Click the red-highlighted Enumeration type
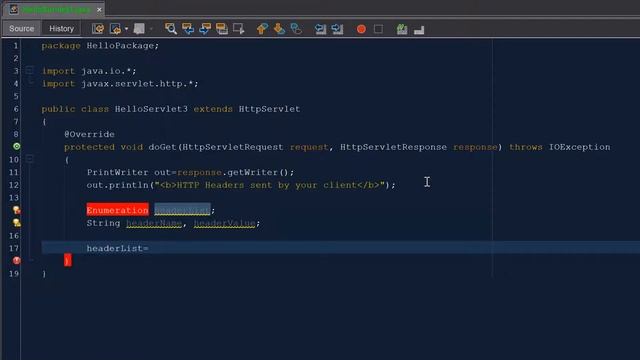This screenshot has width=640, height=360. pyautogui.click(x=118, y=210)
